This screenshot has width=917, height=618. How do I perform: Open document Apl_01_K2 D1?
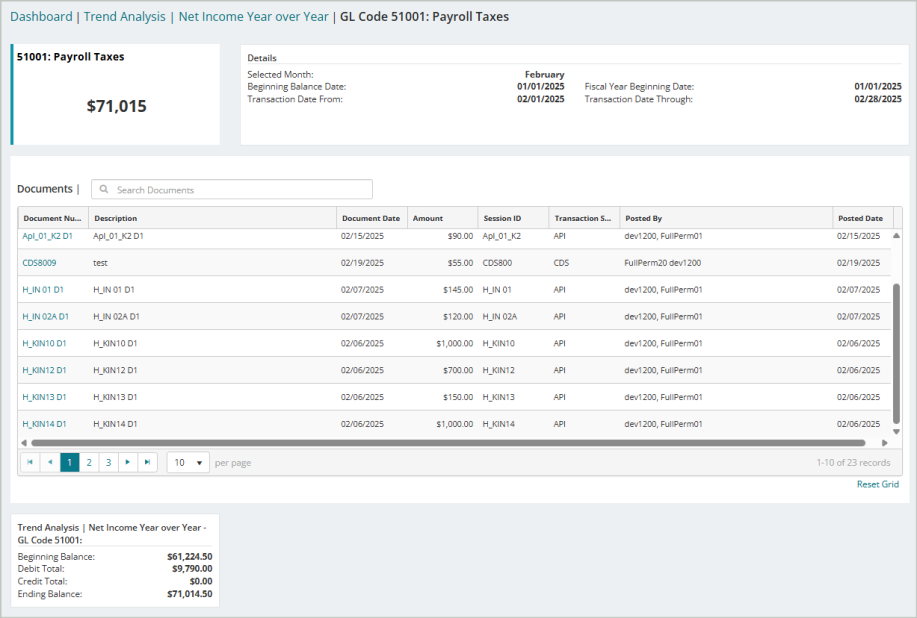pos(47,236)
